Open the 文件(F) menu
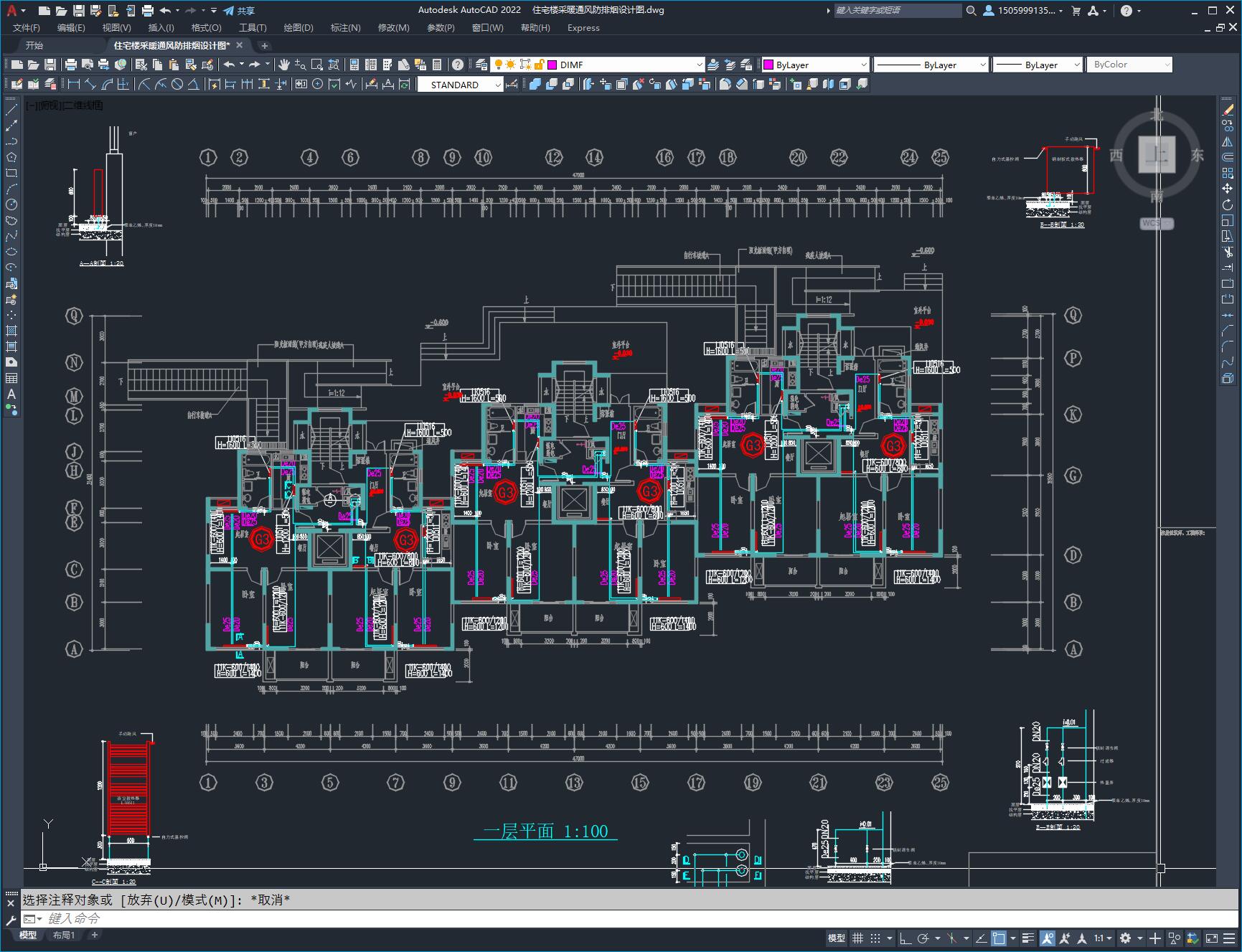The width and height of the screenshot is (1242, 952). [x=27, y=28]
